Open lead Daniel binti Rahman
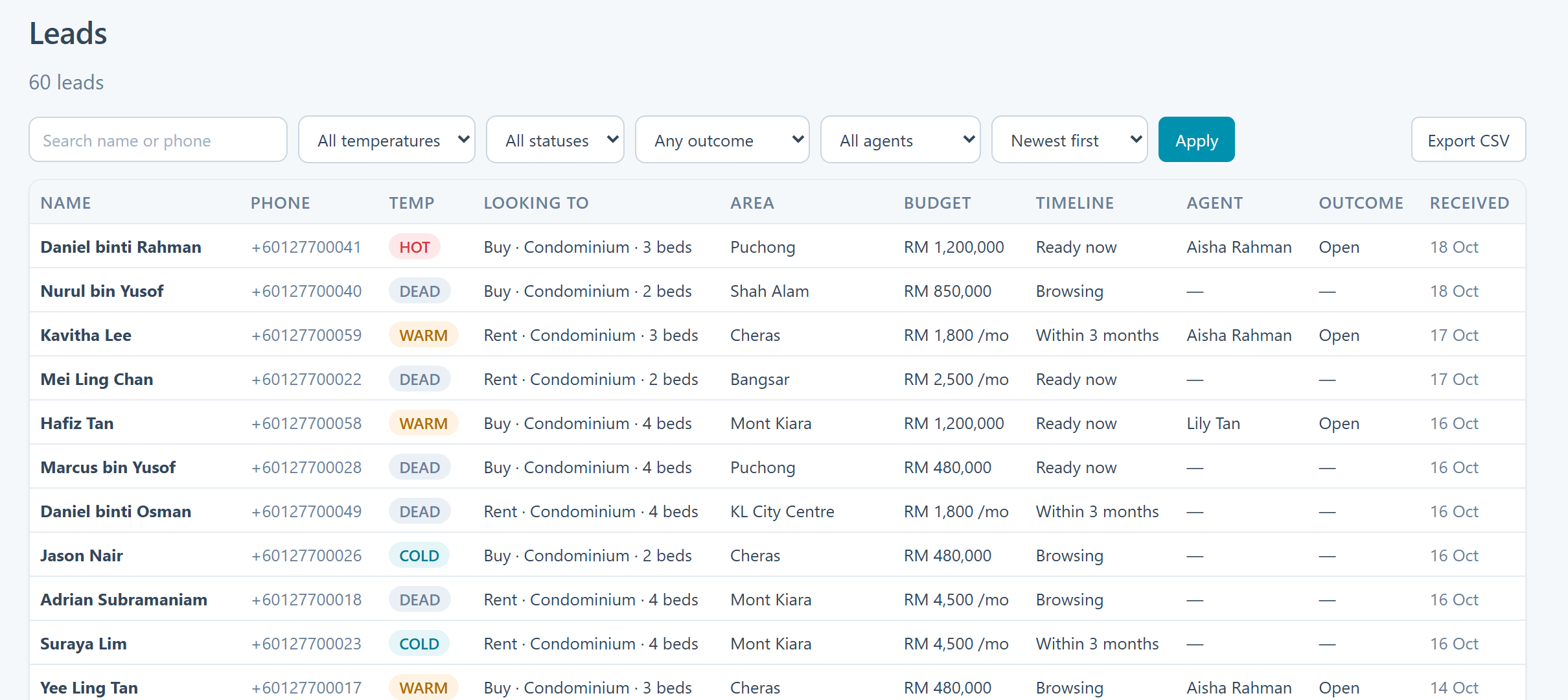 coord(121,247)
